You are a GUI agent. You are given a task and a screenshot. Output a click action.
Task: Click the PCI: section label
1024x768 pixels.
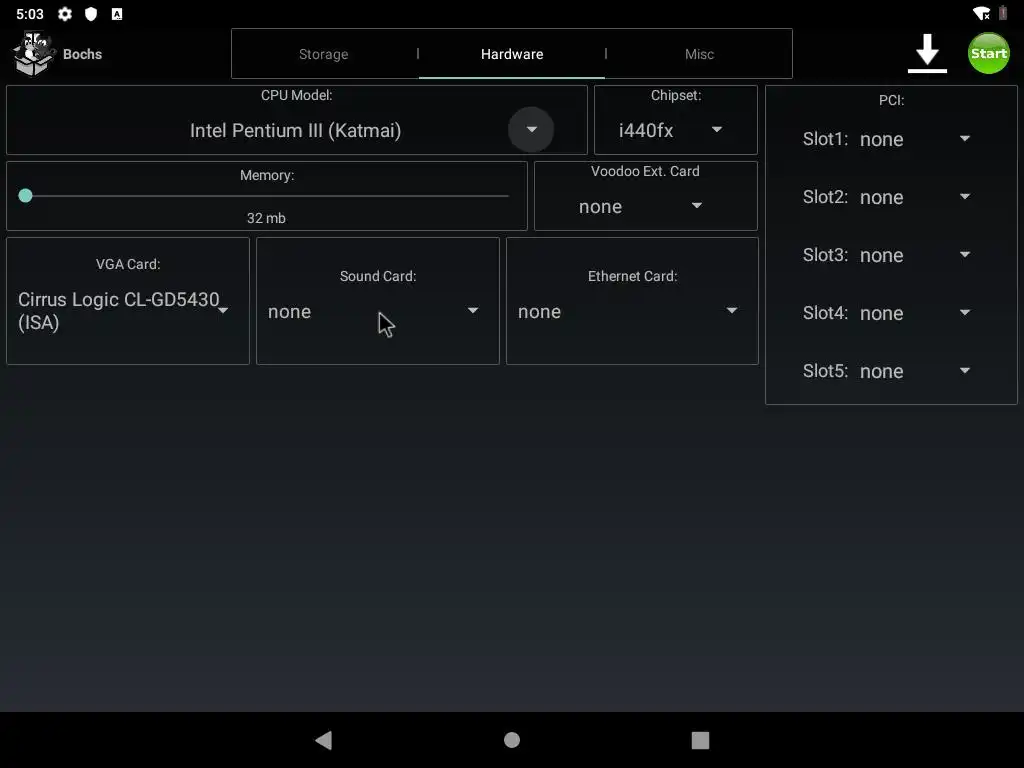891,101
